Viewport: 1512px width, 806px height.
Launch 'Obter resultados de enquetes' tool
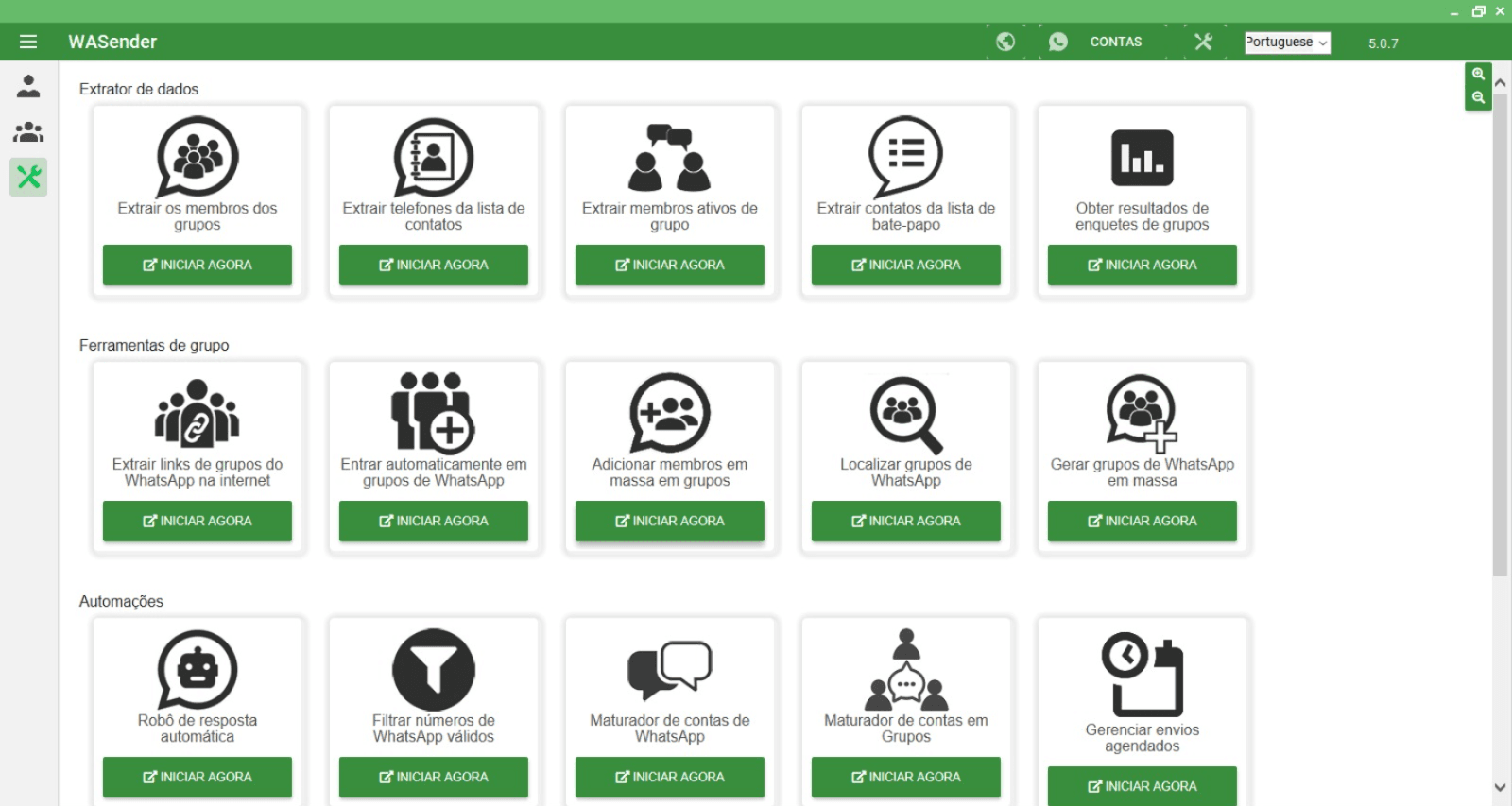click(x=1142, y=265)
